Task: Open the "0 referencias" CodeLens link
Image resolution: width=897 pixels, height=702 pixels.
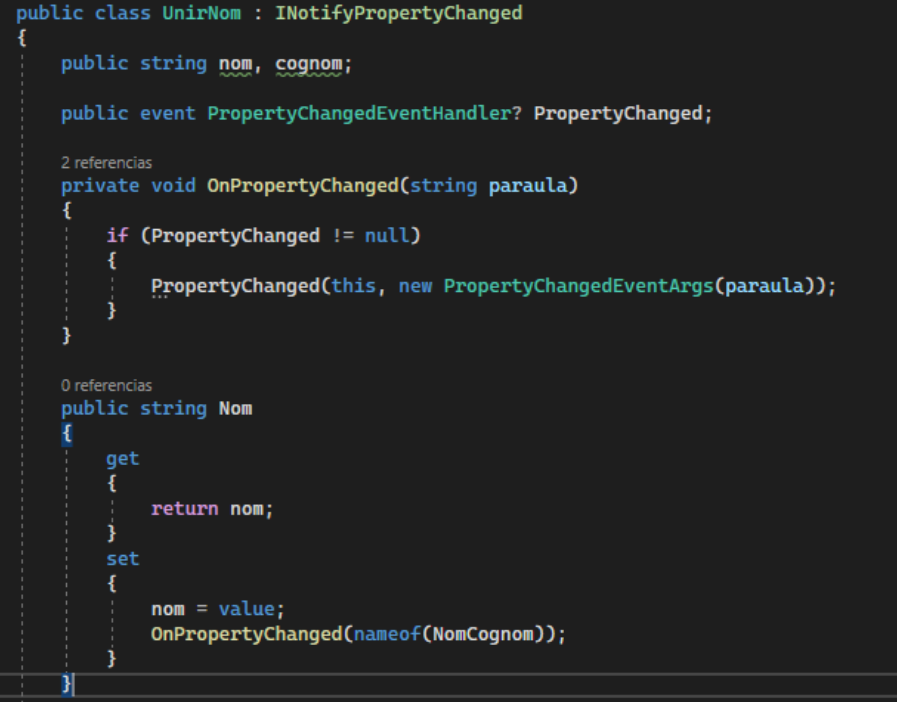Action: [107, 385]
